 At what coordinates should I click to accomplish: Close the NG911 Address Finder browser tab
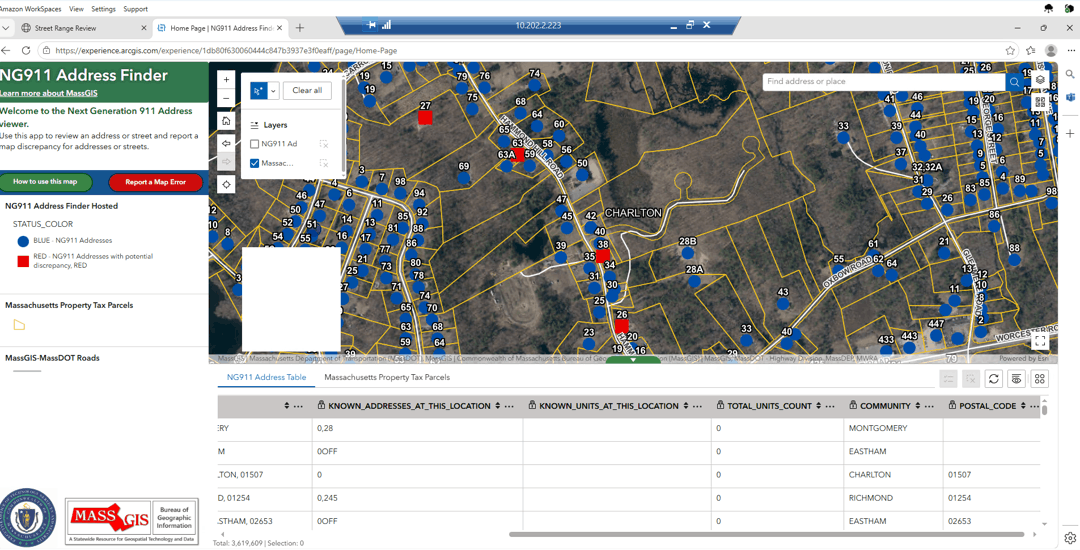279,28
